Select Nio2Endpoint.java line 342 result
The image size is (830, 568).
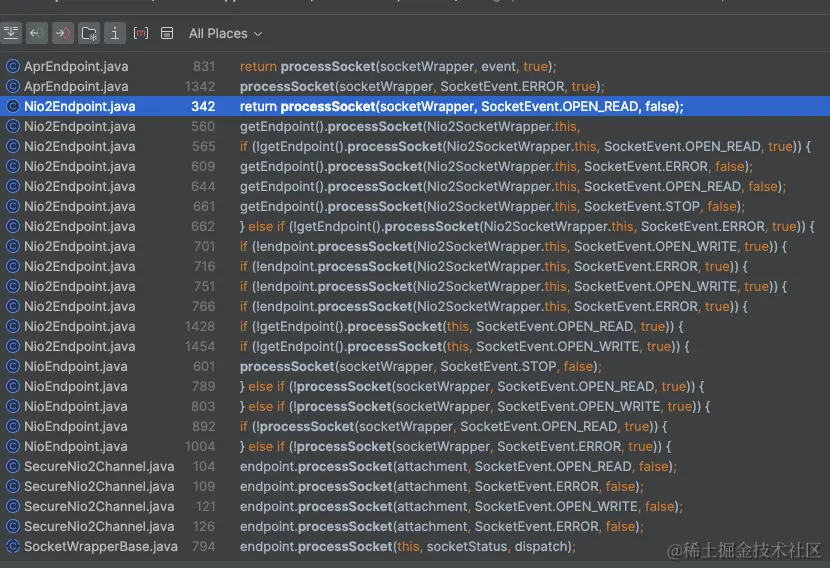pos(460,106)
